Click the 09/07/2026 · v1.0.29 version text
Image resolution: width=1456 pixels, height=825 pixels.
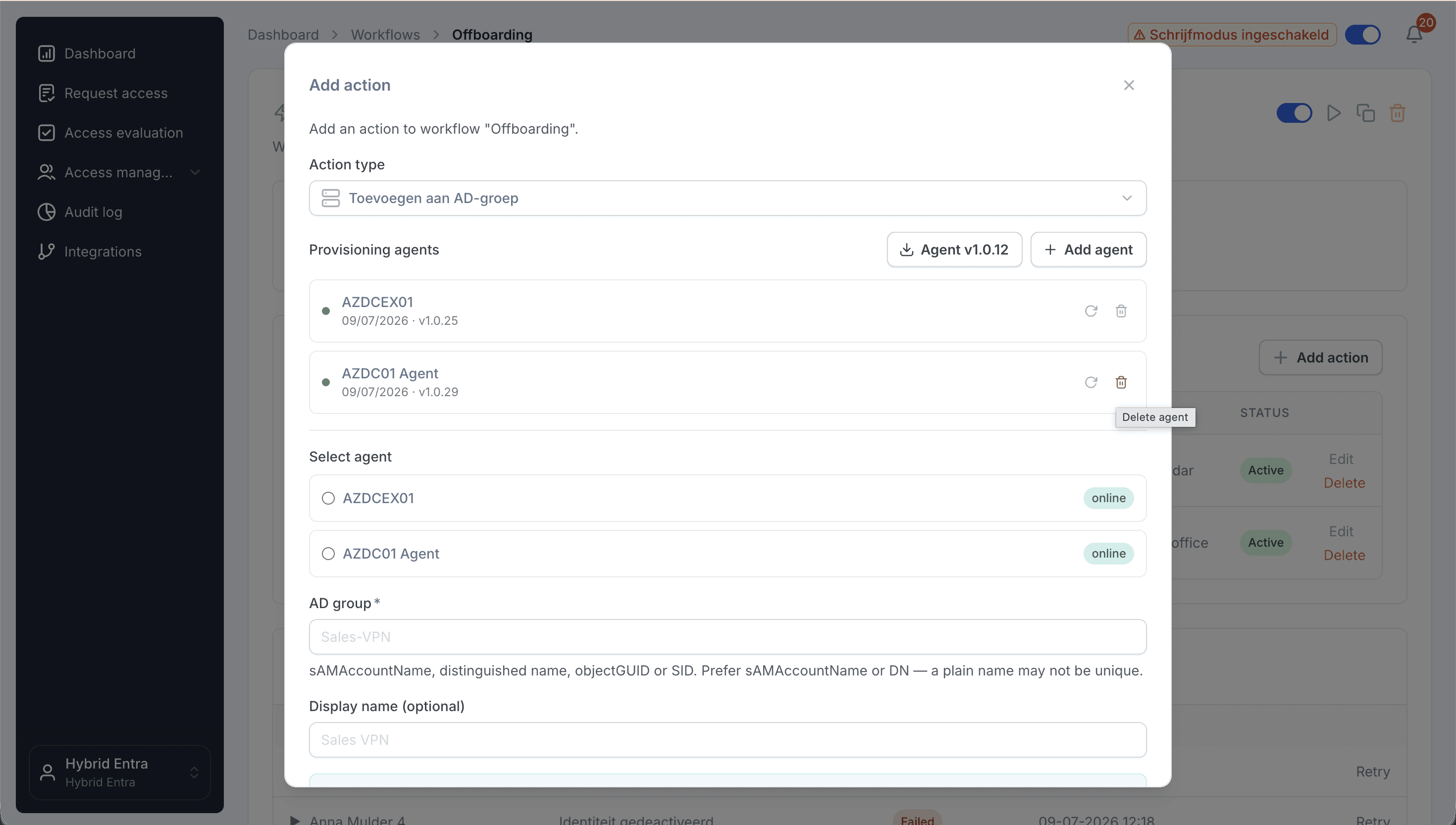click(400, 392)
